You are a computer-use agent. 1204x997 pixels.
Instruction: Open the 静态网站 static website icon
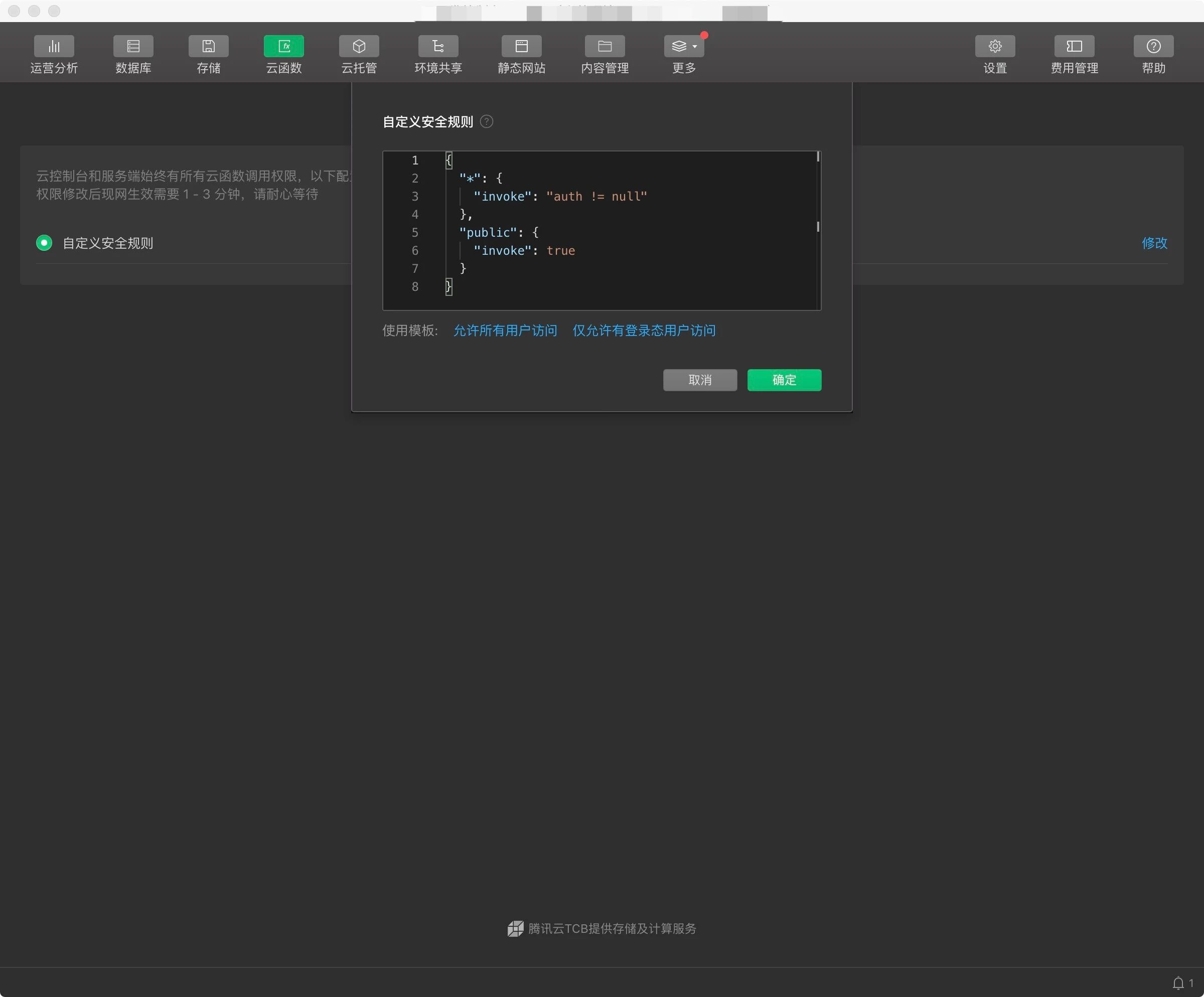[521, 47]
